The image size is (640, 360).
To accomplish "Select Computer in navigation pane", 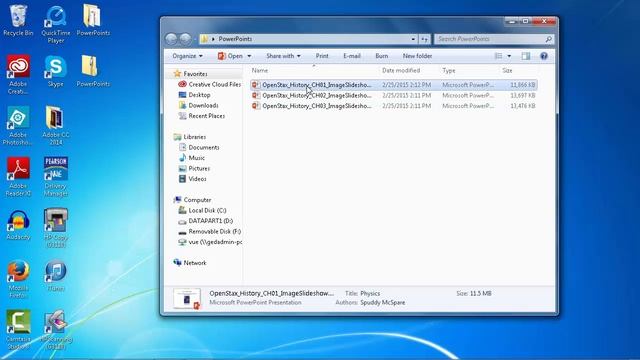I will coord(192,200).
